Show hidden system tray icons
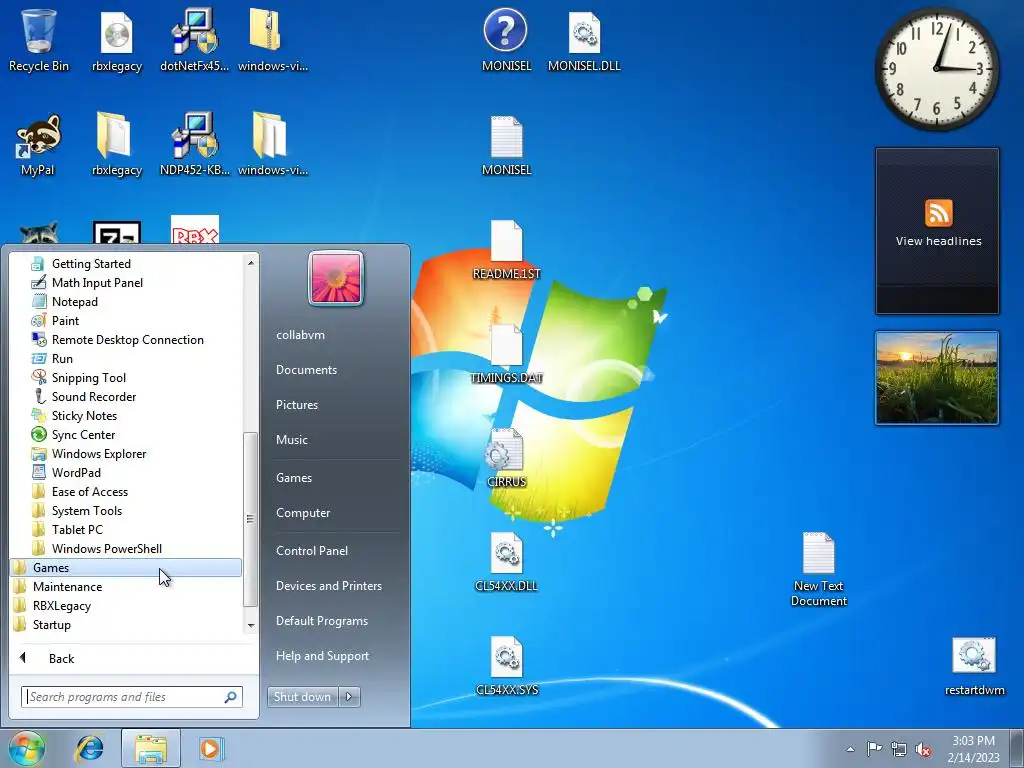Image resolution: width=1024 pixels, height=768 pixels. coord(850,749)
